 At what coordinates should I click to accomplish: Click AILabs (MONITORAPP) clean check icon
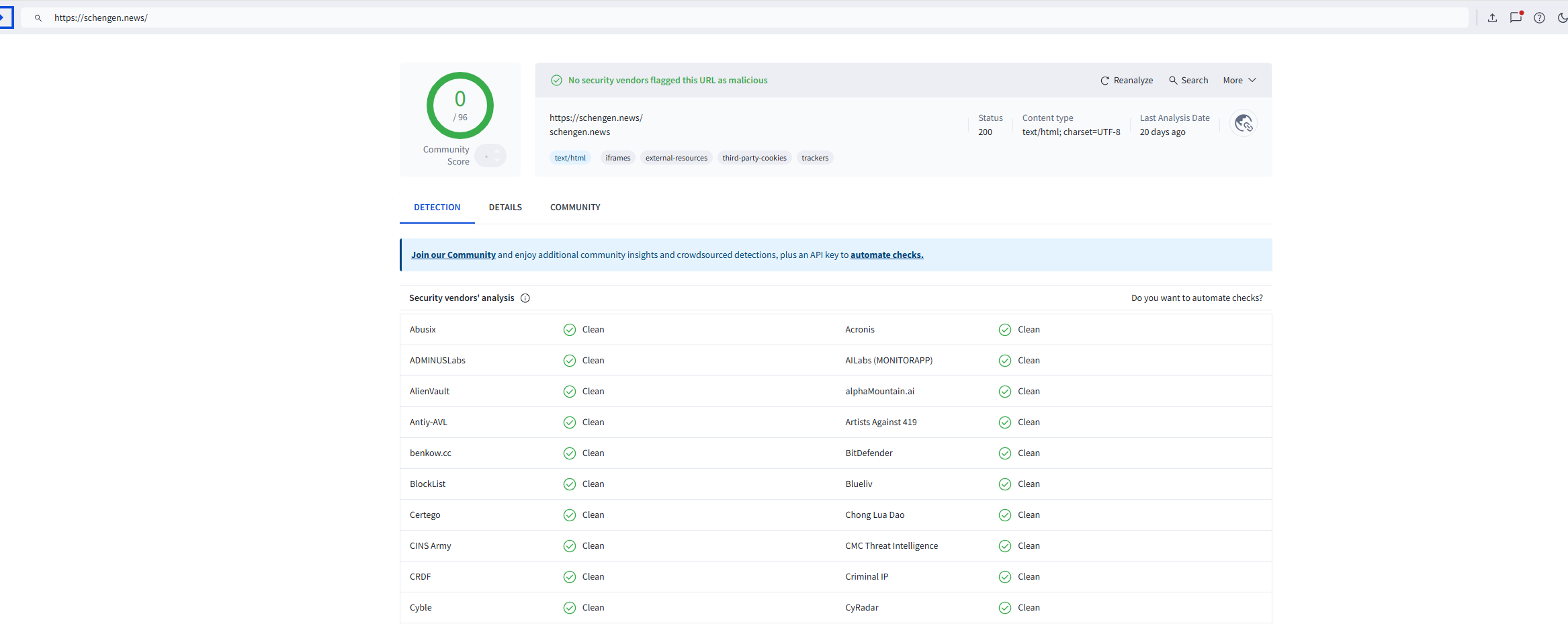coord(1005,361)
